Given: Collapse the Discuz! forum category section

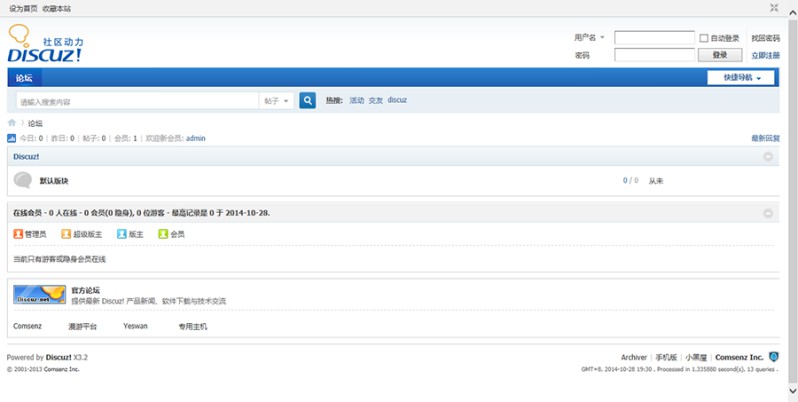Looking at the screenshot, I should pyautogui.click(x=768, y=157).
